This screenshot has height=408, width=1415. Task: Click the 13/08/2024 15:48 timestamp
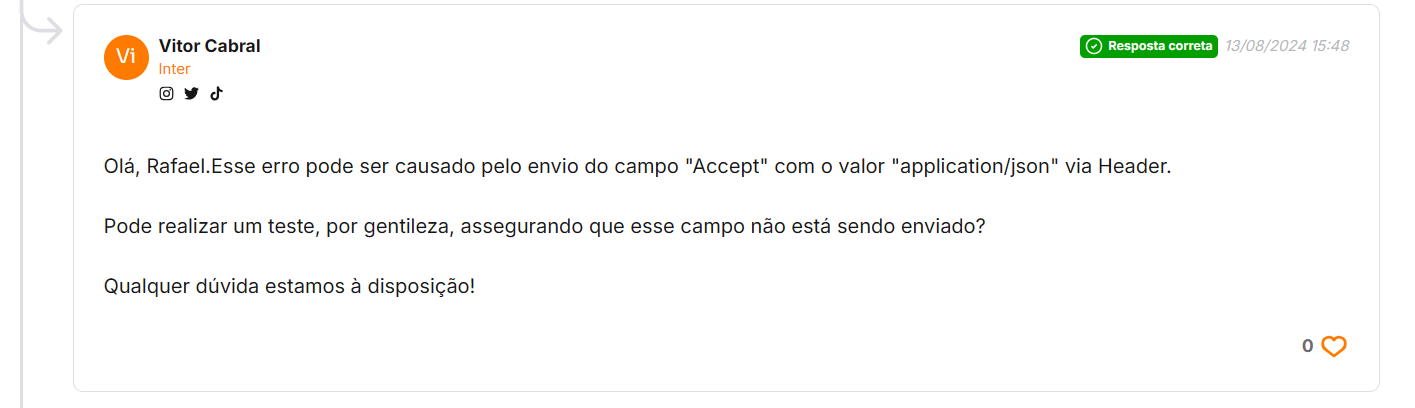point(1287,46)
